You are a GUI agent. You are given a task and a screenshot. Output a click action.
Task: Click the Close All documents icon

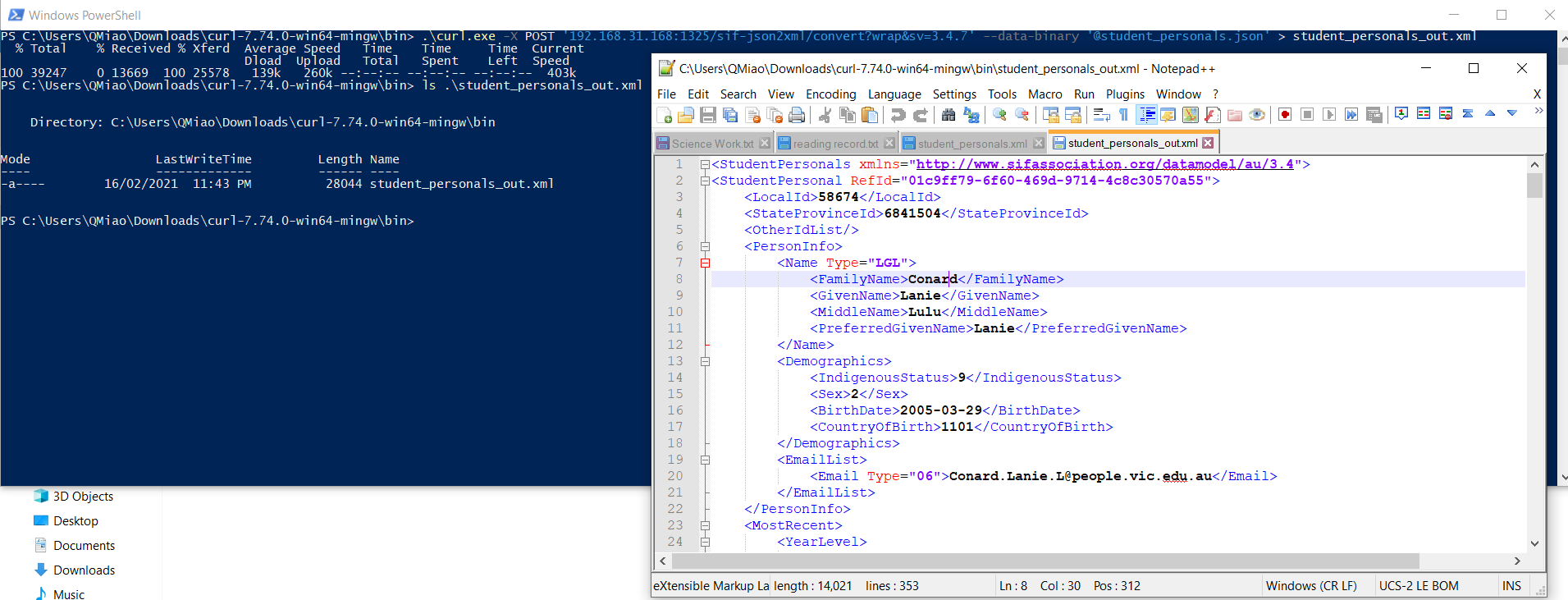click(x=775, y=115)
